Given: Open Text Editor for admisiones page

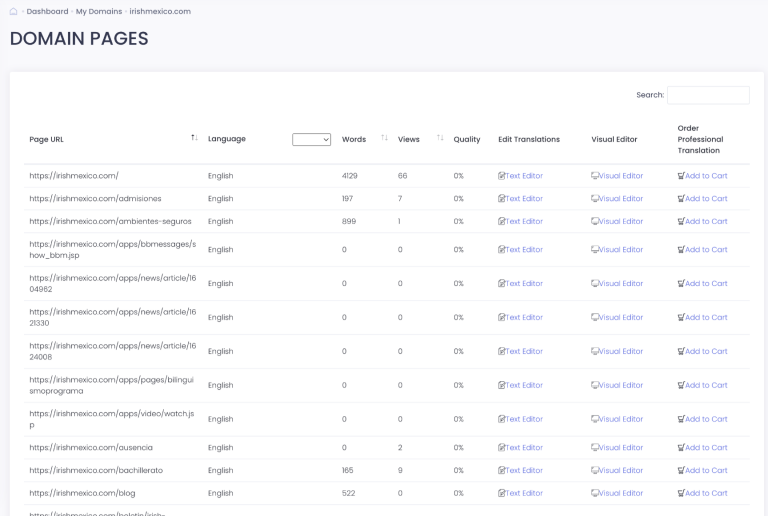Looking at the screenshot, I should pos(521,199).
